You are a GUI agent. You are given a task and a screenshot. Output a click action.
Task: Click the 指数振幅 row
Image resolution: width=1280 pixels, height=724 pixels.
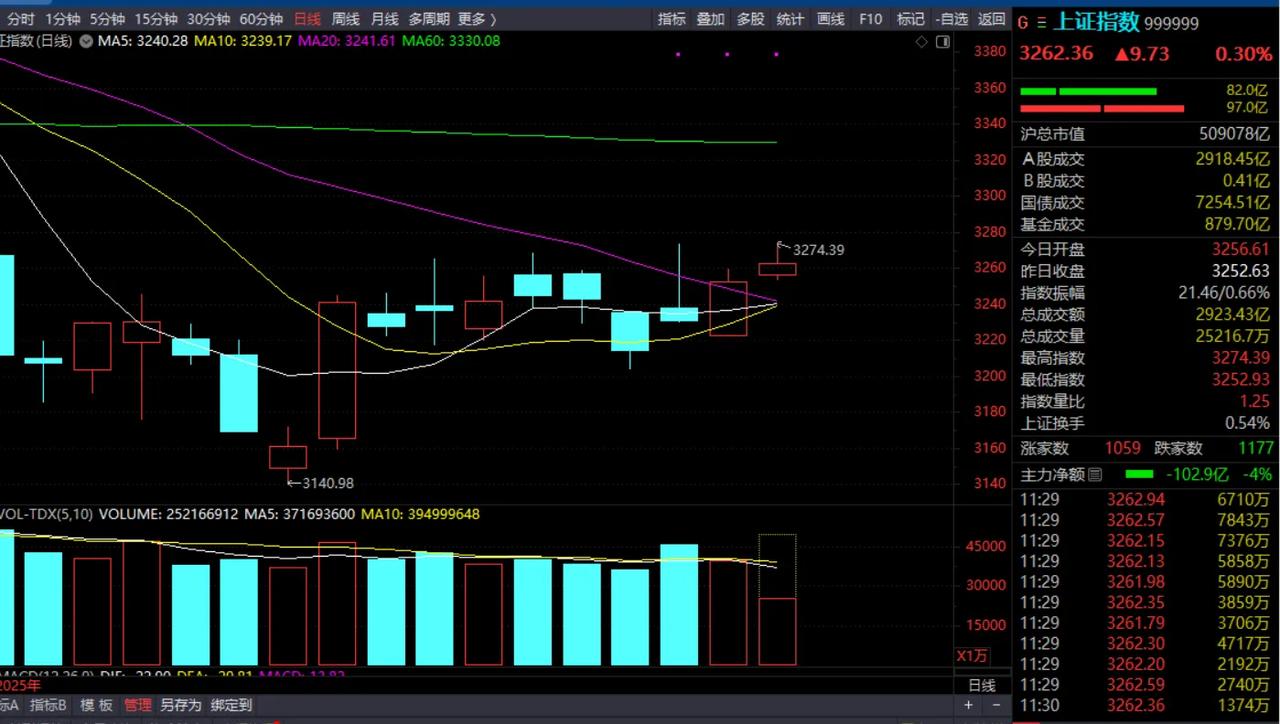[x=1145, y=293]
